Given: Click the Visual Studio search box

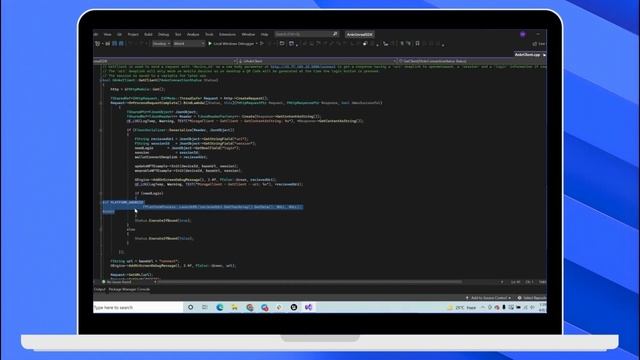Looking at the screenshot, I should [x=306, y=34].
